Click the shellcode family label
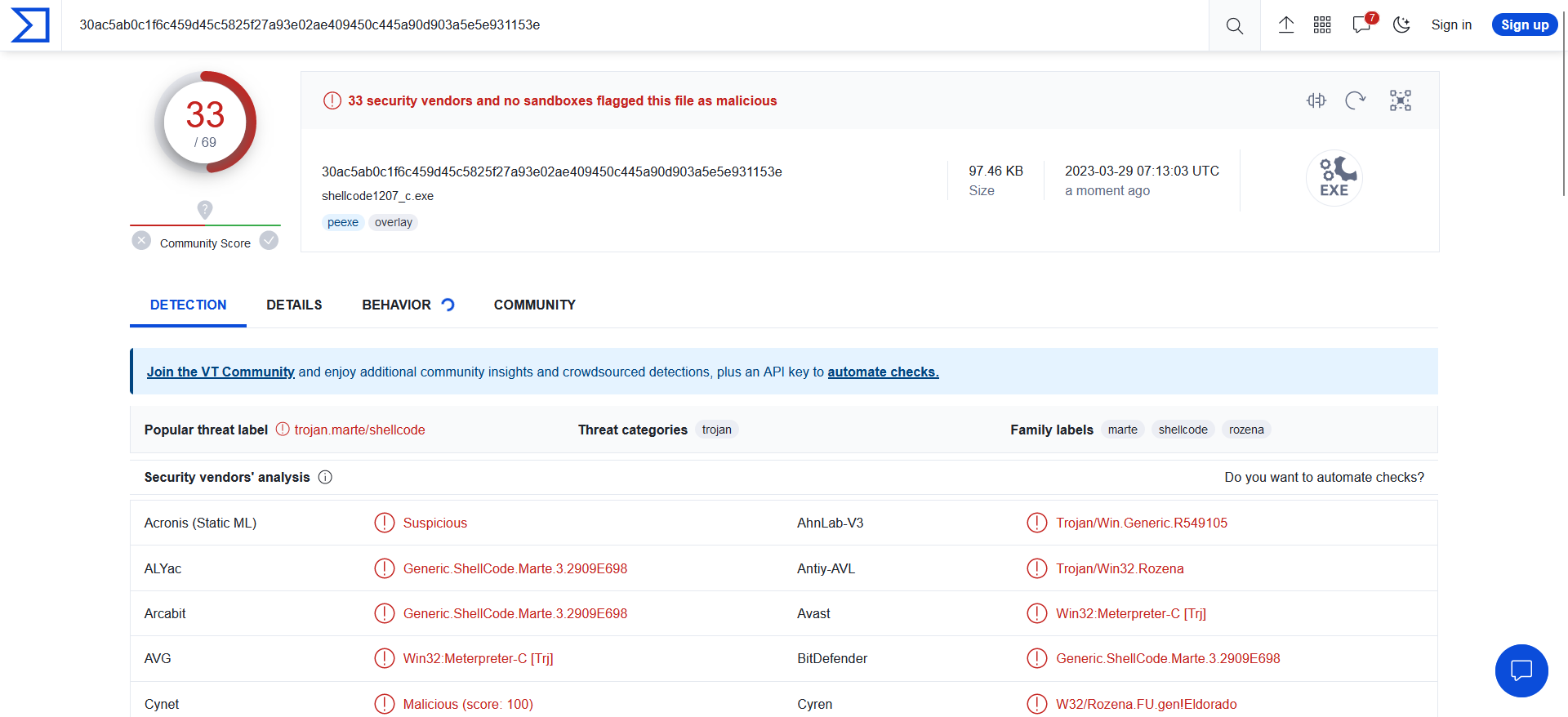The image size is (1568, 717). (1183, 430)
